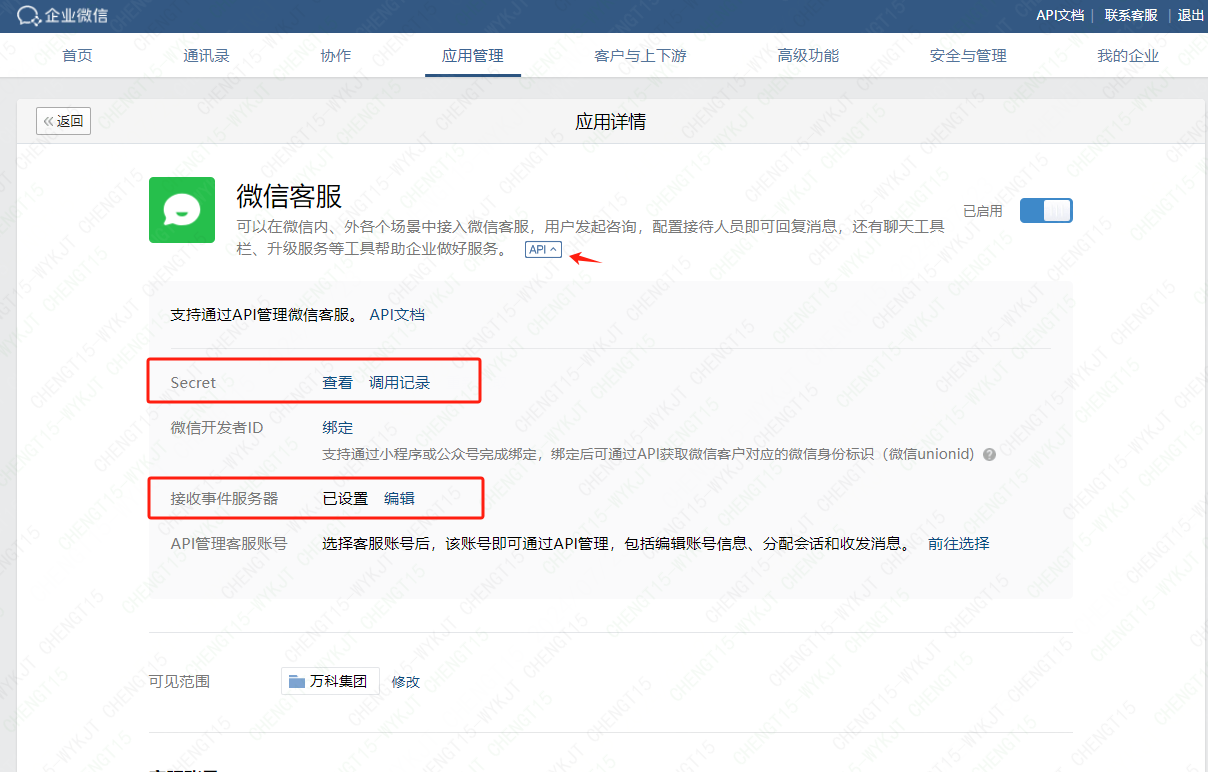
Task: Open API文档 link in top header
Action: (1060, 15)
